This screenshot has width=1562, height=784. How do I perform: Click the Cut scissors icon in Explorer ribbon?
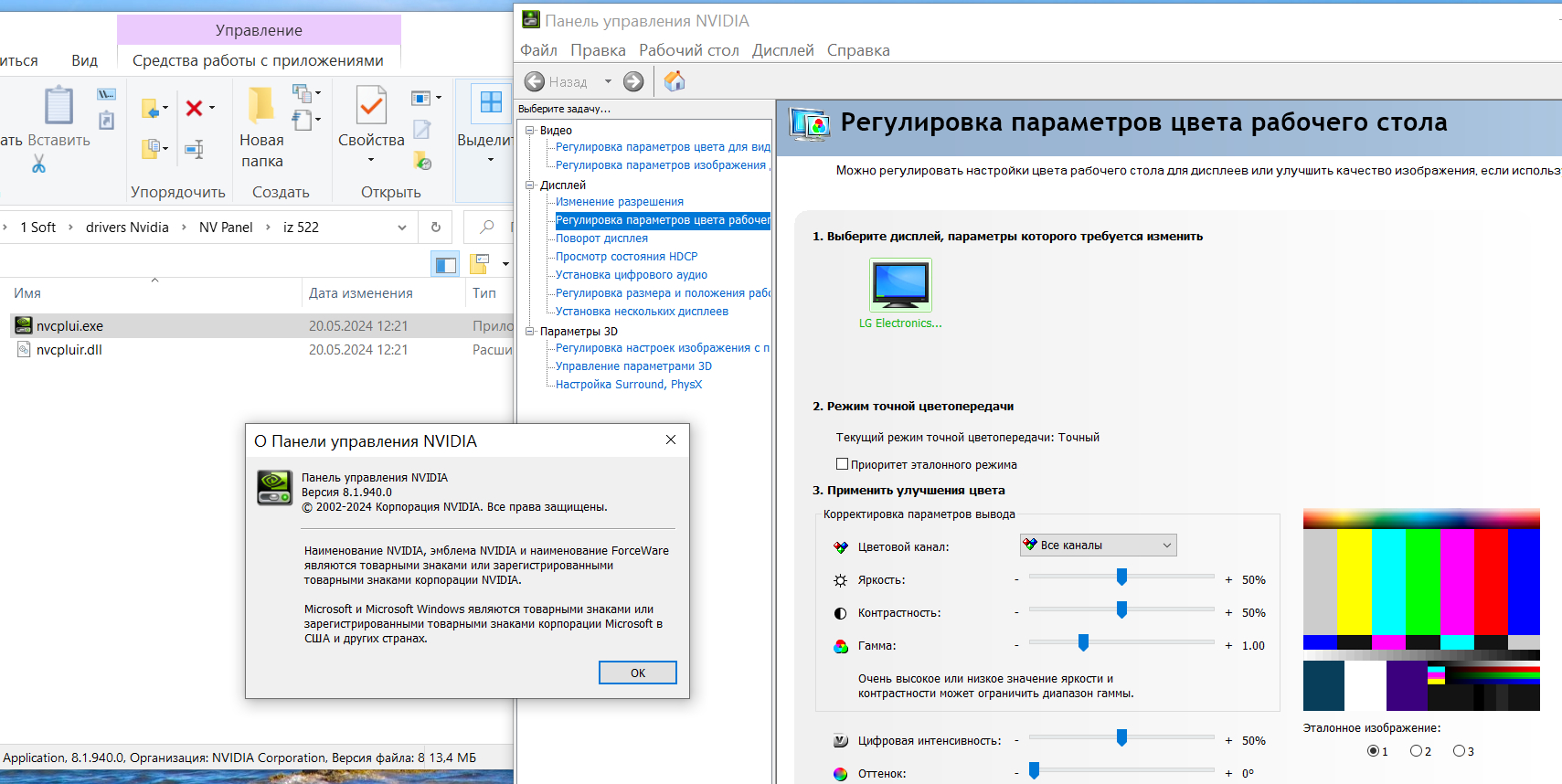[x=38, y=164]
